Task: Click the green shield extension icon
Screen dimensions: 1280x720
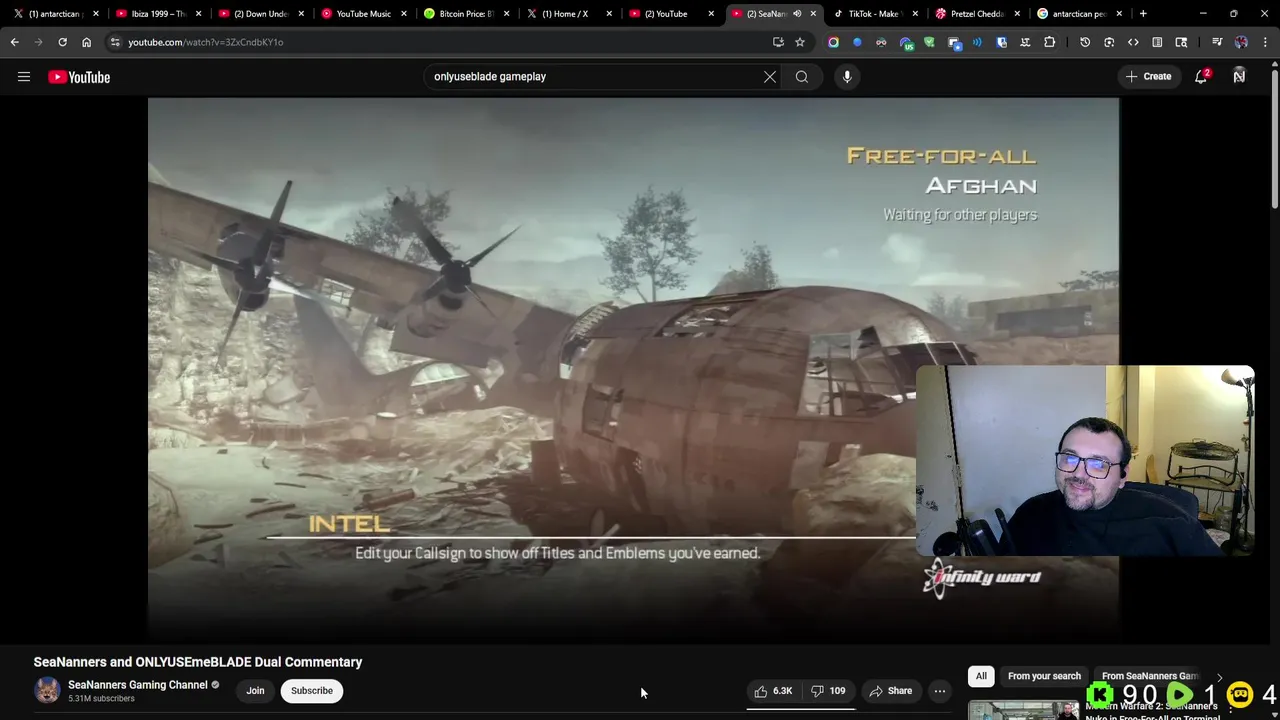Action: (x=929, y=42)
